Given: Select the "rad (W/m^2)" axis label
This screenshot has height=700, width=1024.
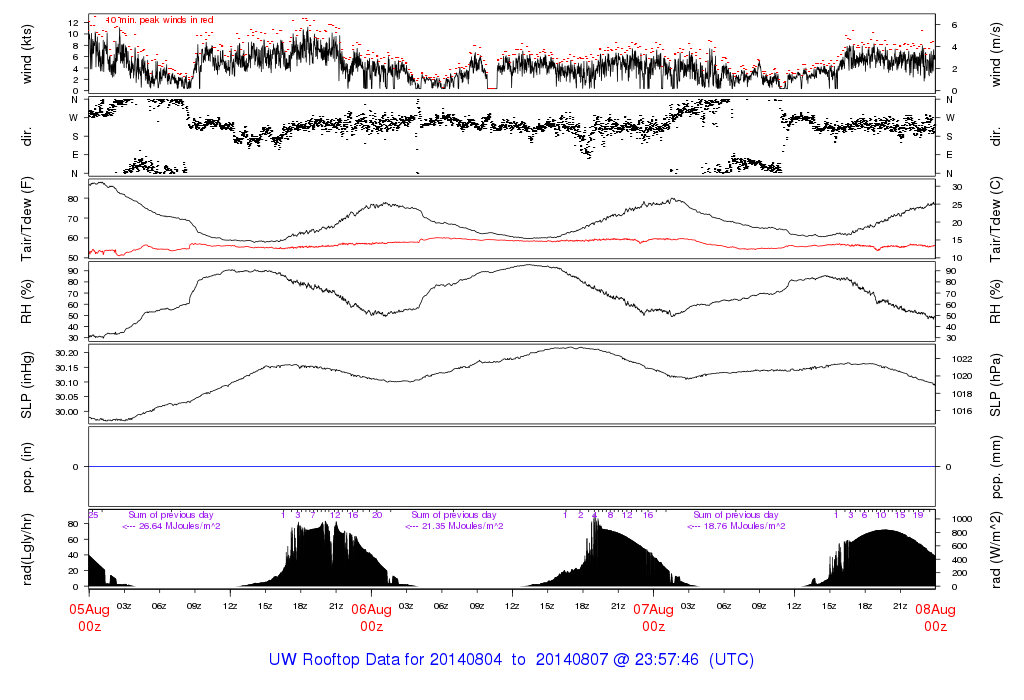Looking at the screenshot, I should point(995,550).
